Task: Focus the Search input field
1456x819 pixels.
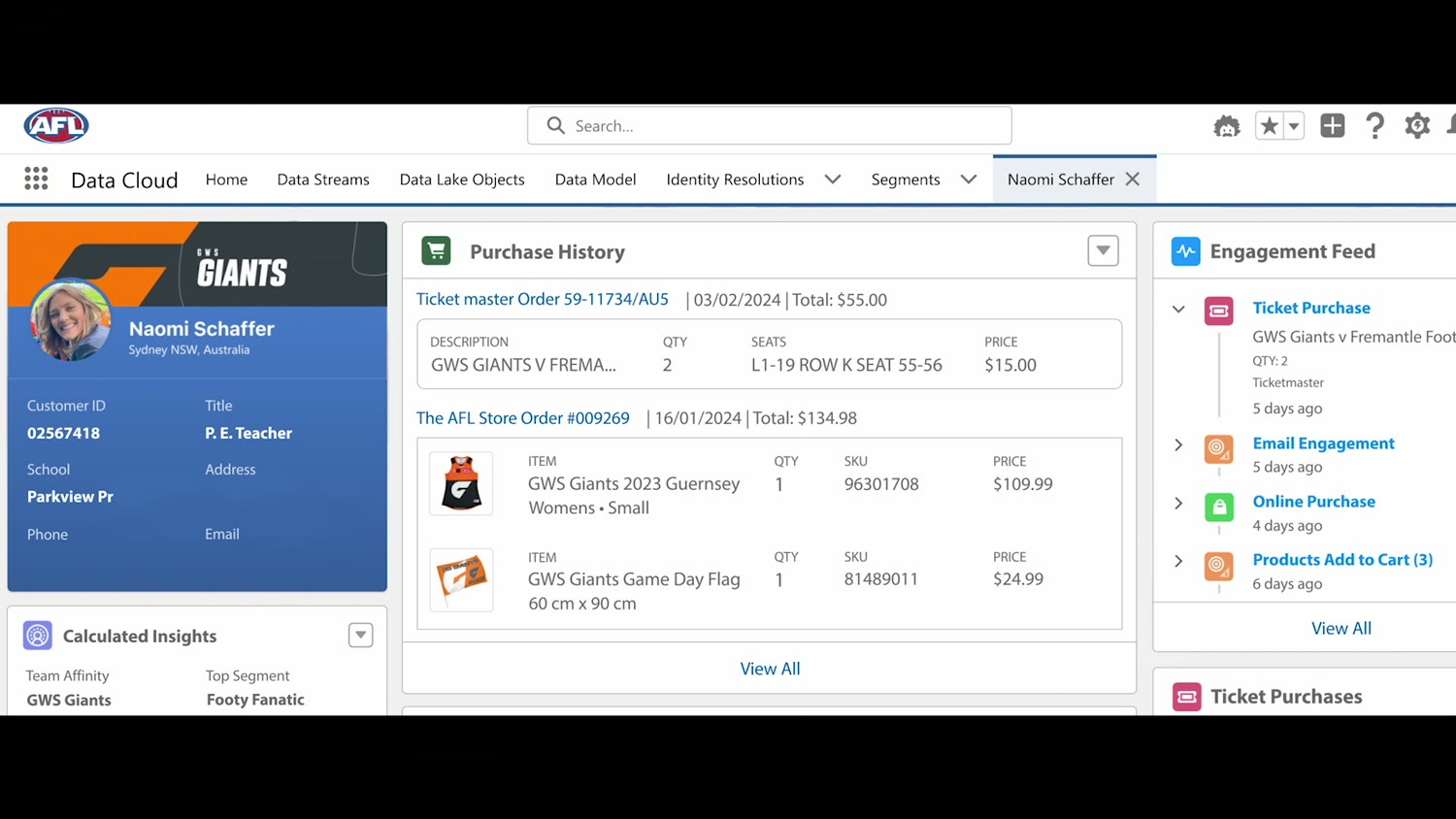Action: 770,125
